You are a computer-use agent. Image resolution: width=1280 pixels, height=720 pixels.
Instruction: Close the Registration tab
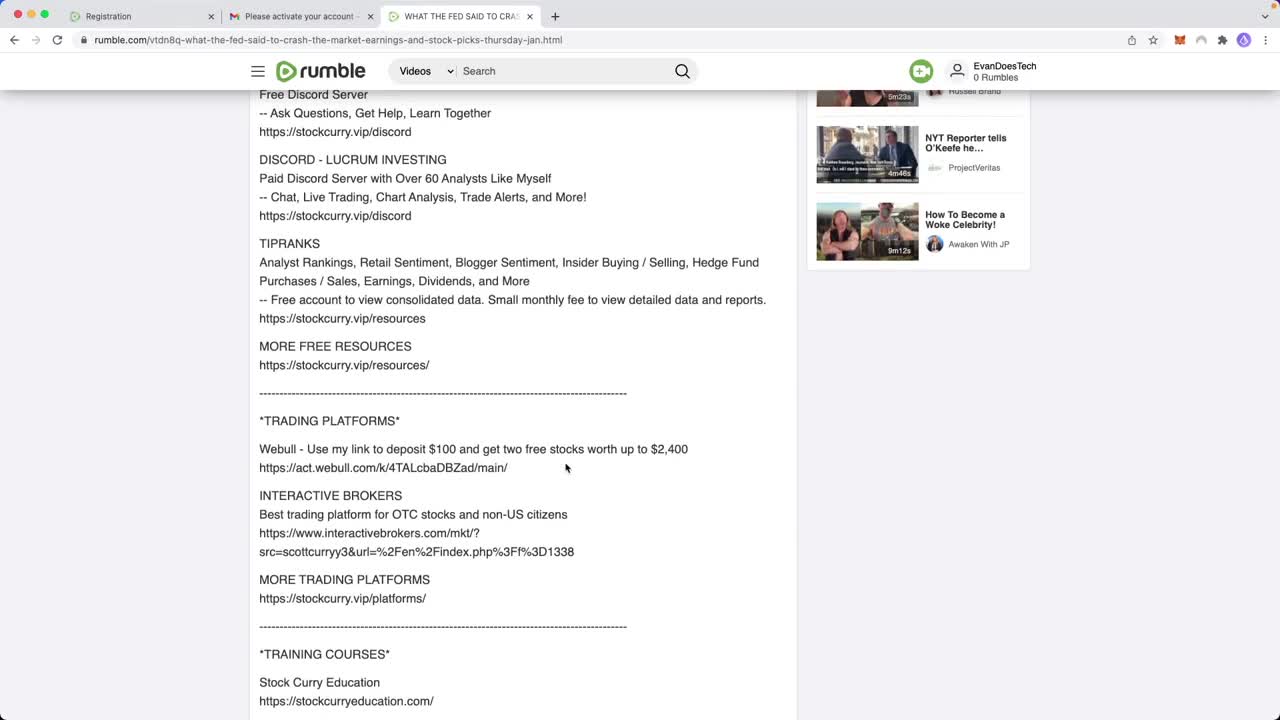click(x=211, y=16)
